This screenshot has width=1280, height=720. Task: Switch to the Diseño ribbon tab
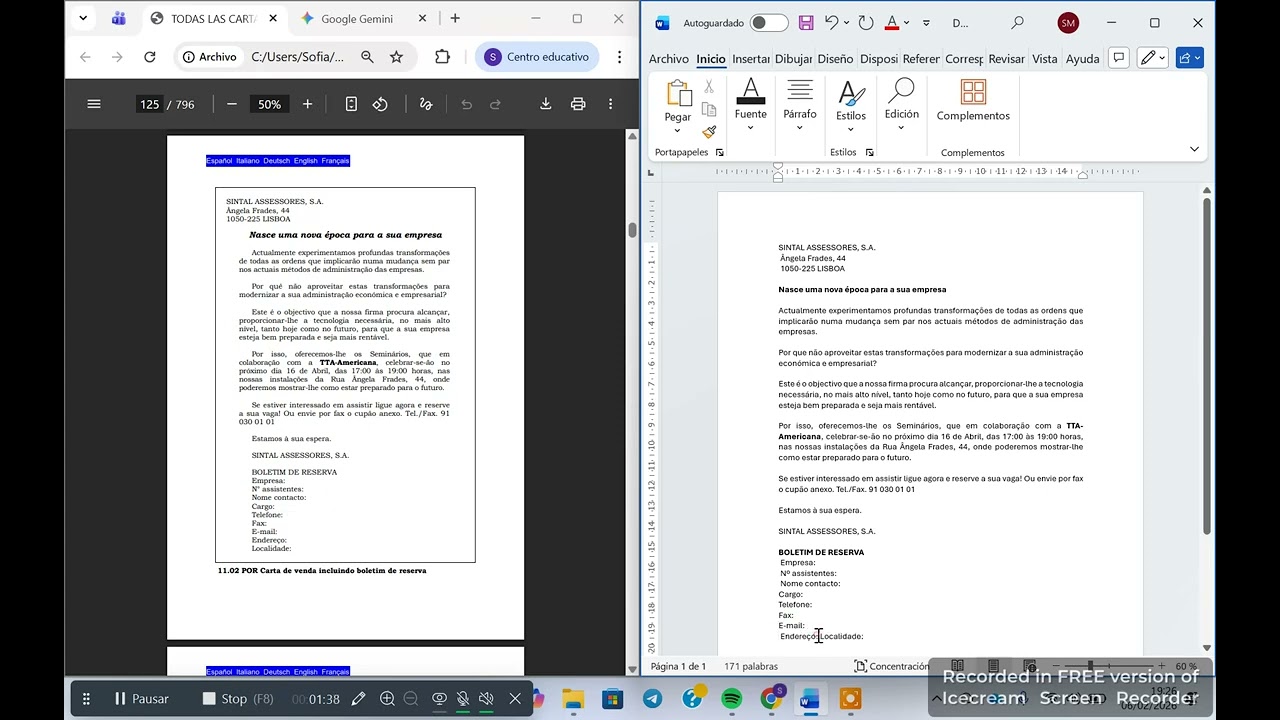tap(835, 59)
